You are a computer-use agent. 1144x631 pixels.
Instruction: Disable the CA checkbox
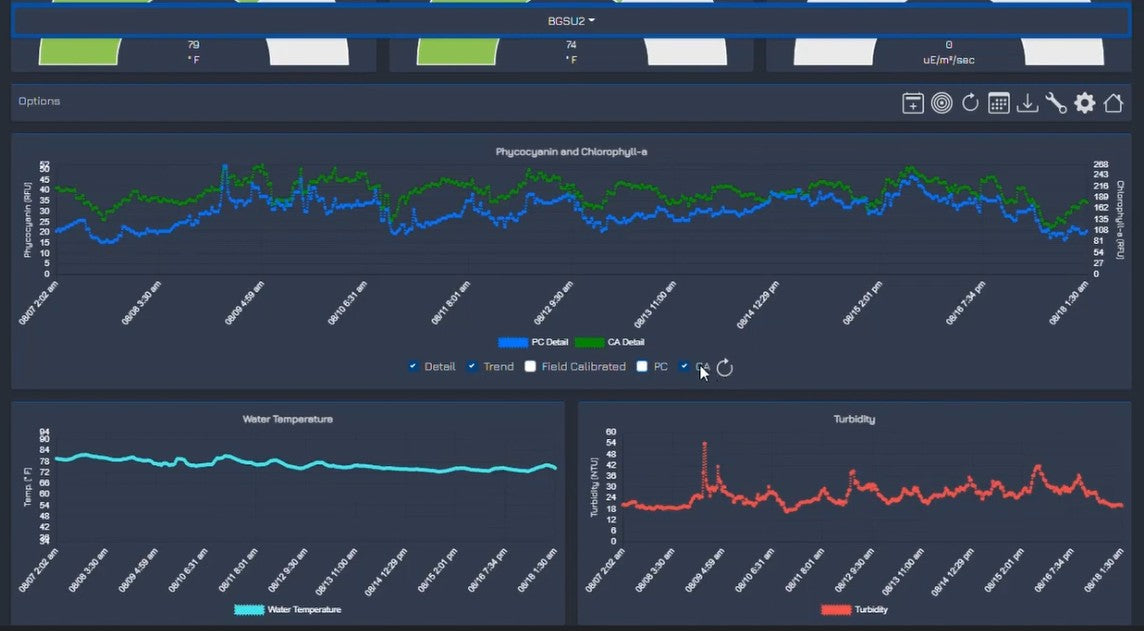tap(684, 367)
